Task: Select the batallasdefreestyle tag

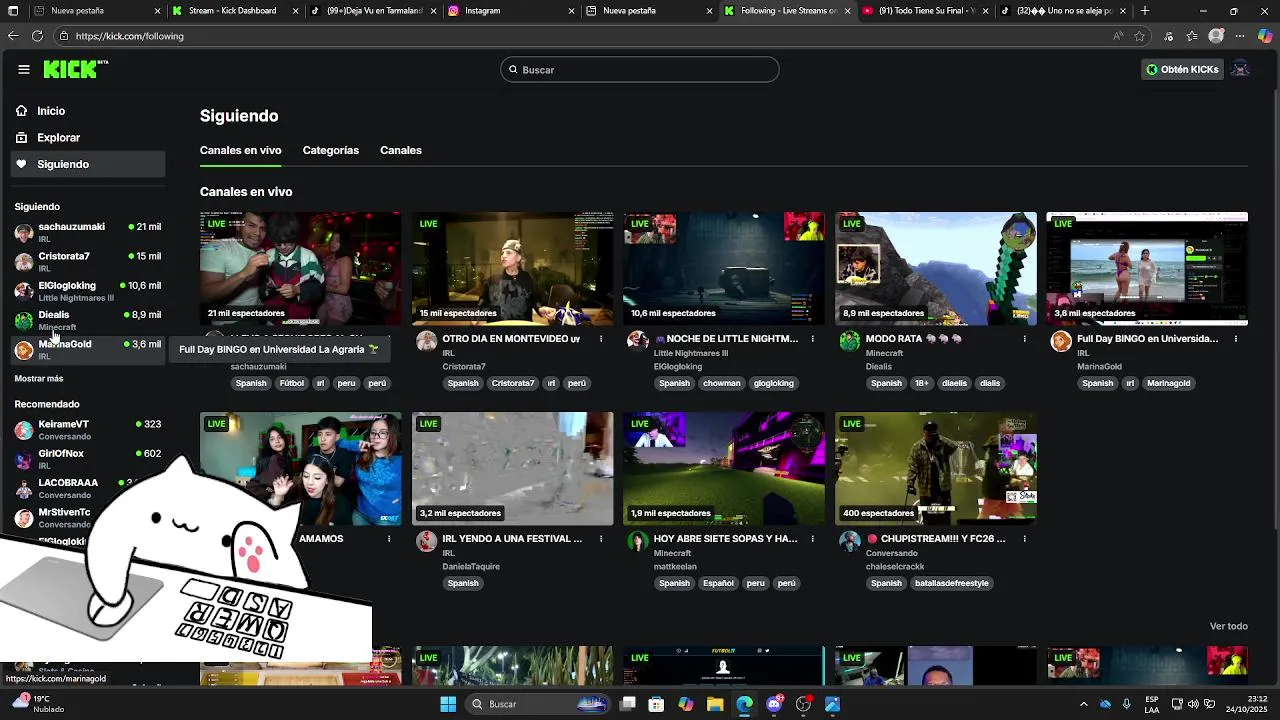Action: pos(951,583)
